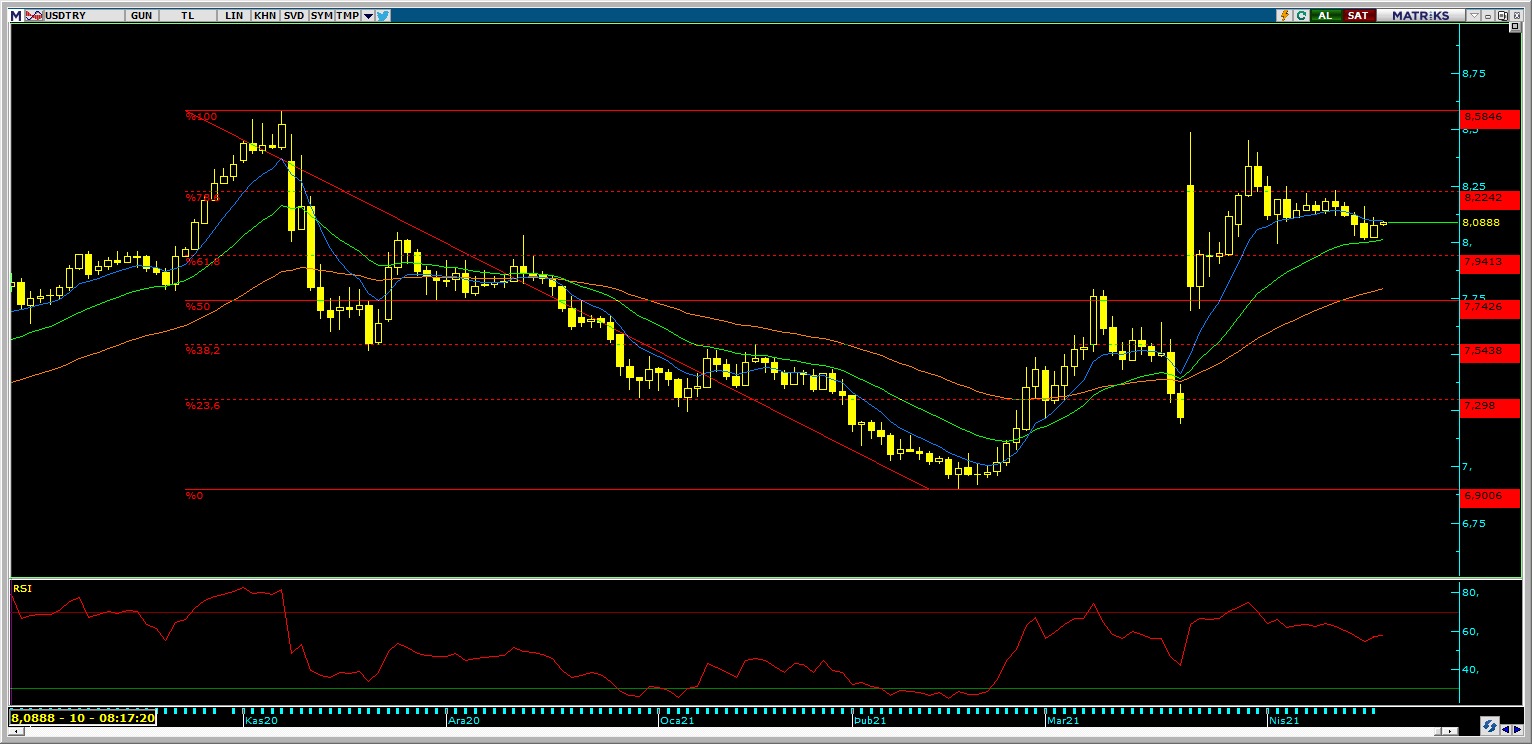Click the 7,298 price tag
The width and height of the screenshot is (1532, 744).
pyautogui.click(x=1488, y=406)
